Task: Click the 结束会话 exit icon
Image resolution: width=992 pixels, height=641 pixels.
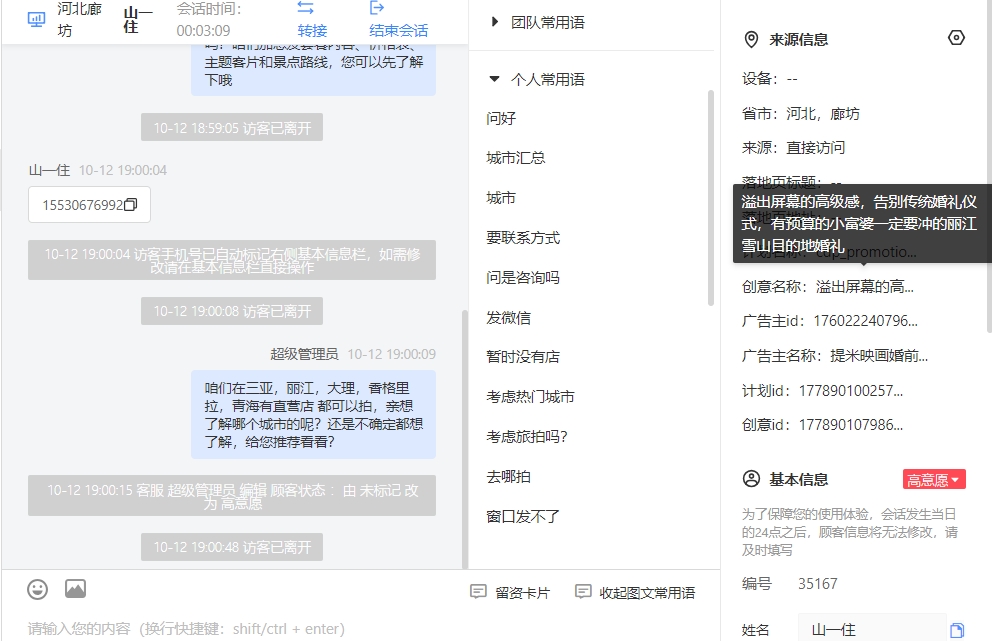Action: tap(377, 8)
